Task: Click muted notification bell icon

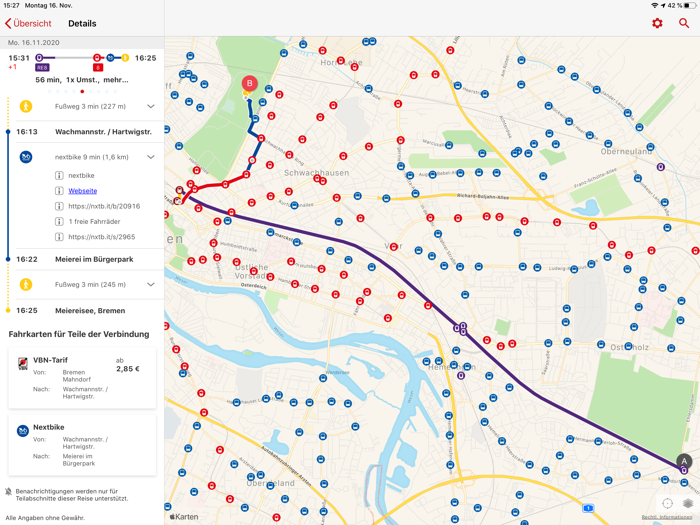Action: pyautogui.click(x=8, y=492)
